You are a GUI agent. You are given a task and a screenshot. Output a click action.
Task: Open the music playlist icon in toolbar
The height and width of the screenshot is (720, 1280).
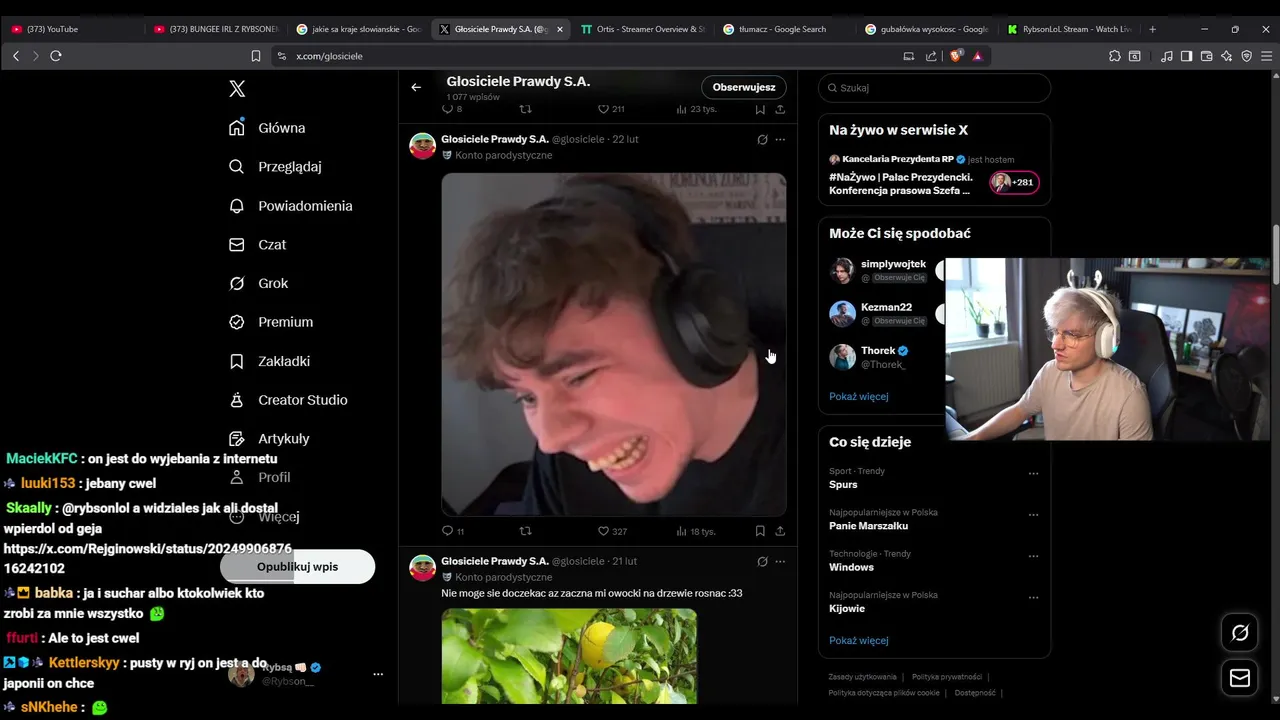pyautogui.click(x=1166, y=56)
